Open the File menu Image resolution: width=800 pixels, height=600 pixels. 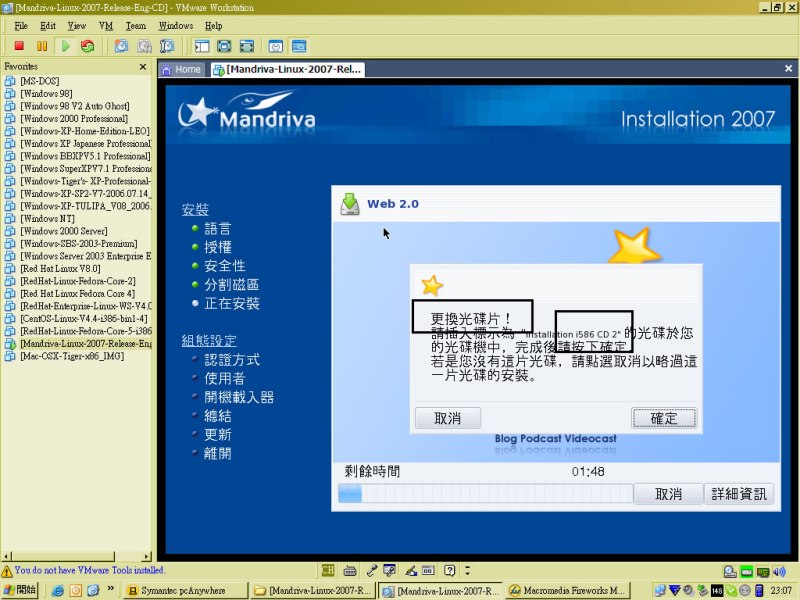pos(21,26)
